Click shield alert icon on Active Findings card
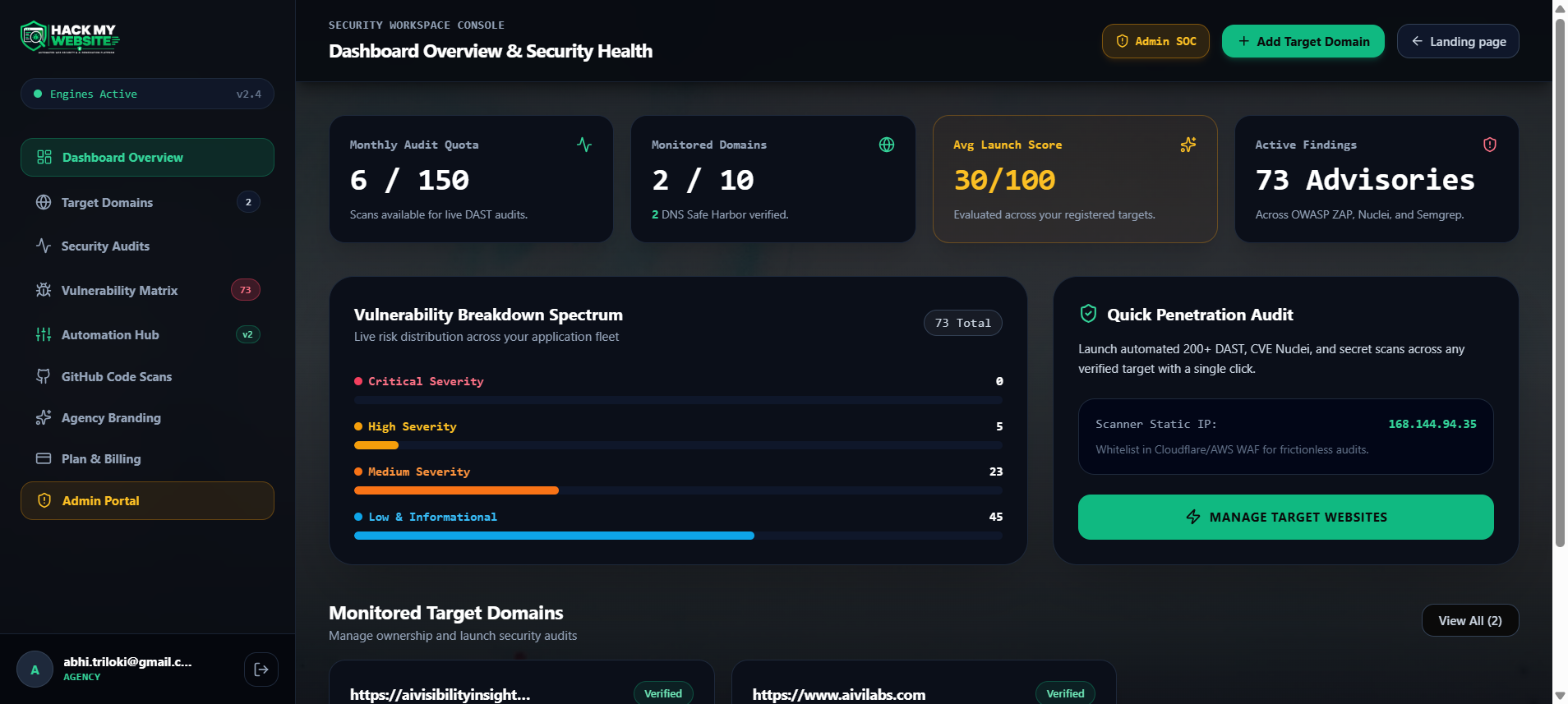The image size is (1568, 704). tap(1490, 145)
